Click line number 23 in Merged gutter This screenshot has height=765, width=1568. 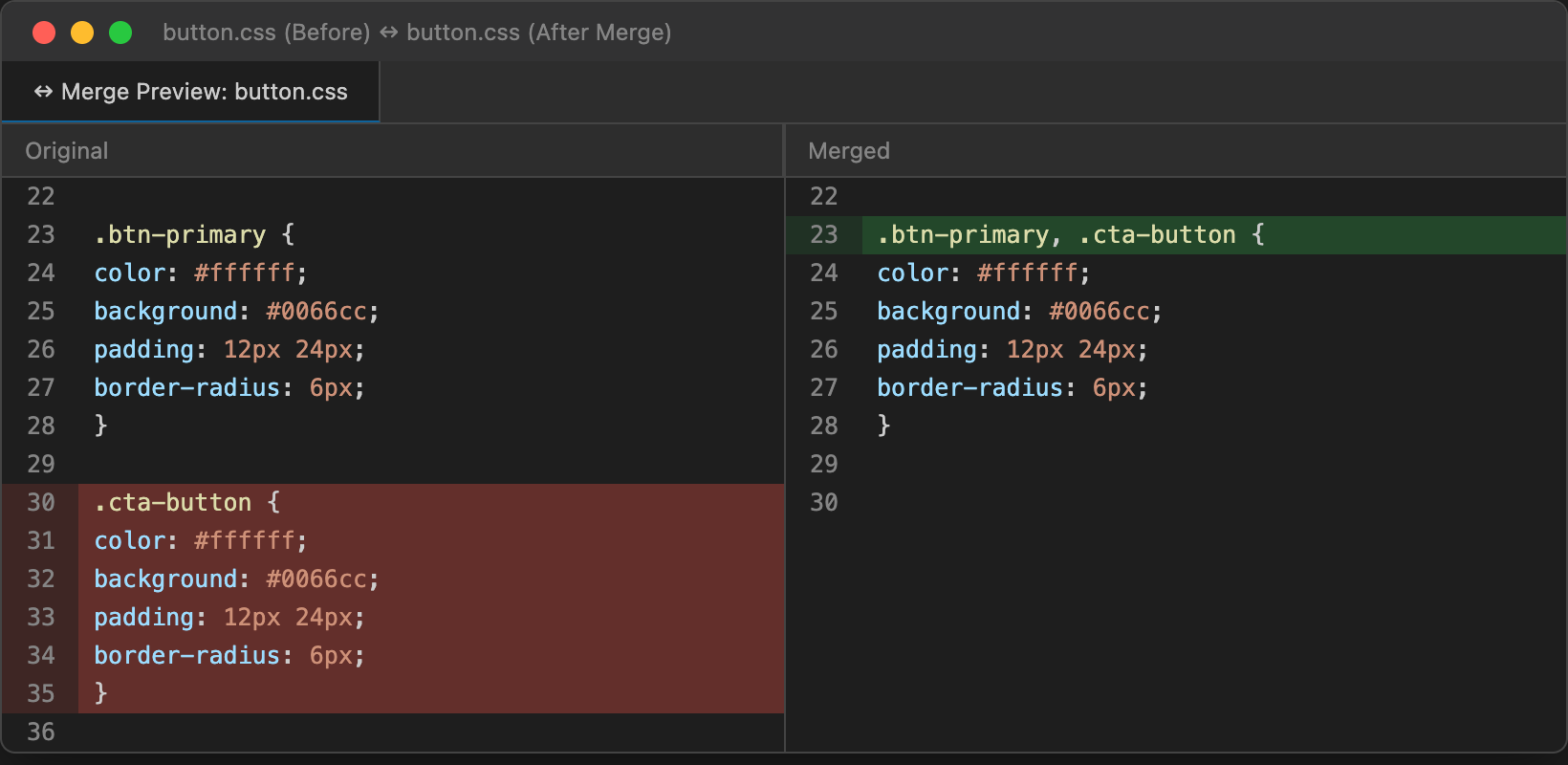click(x=824, y=235)
